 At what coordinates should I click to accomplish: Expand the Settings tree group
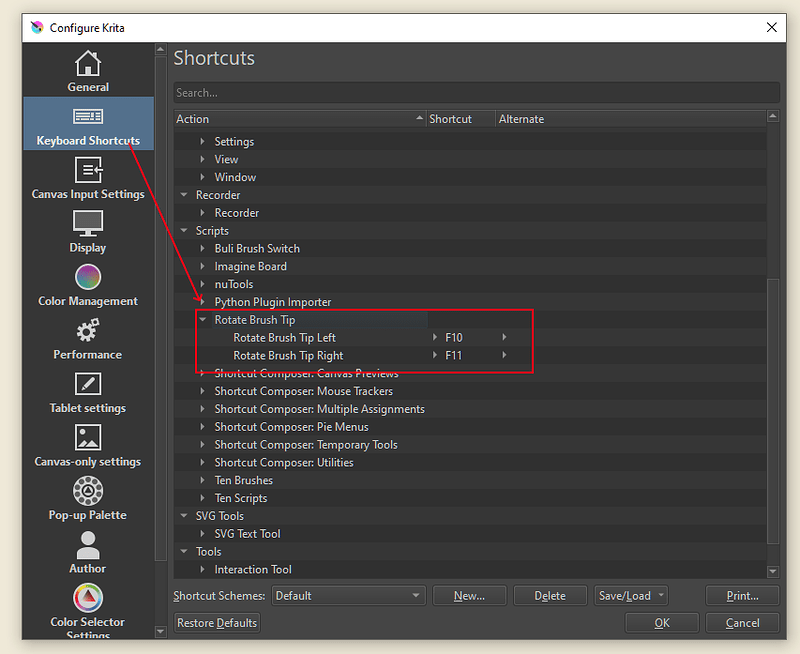pos(203,141)
